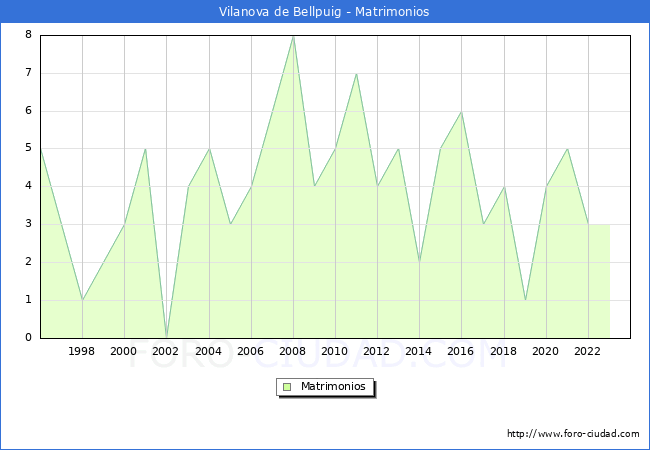Click the y-axis label 0
Screen dimensions: 650x450
[28, 338]
